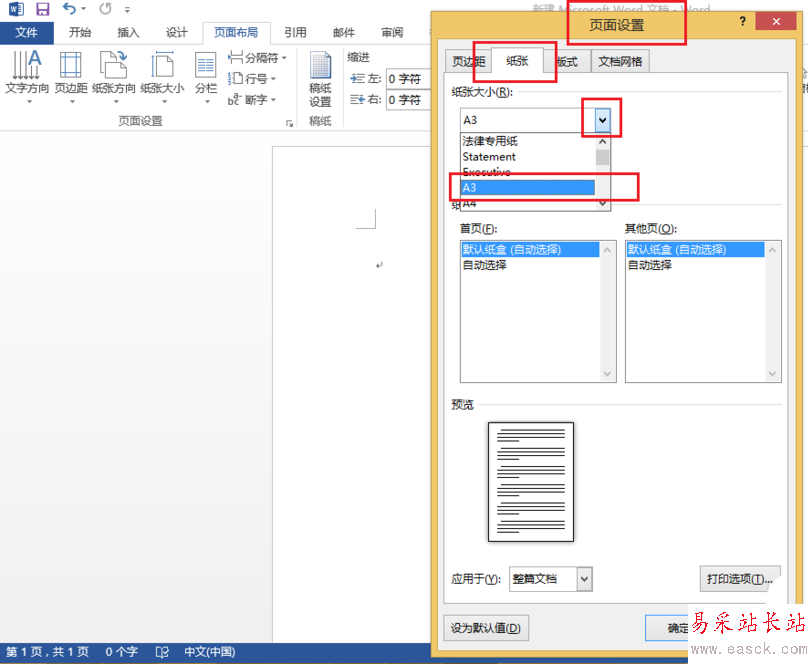808x664 pixels.
Task: Click the redo/repeat icon
Action: (105, 9)
